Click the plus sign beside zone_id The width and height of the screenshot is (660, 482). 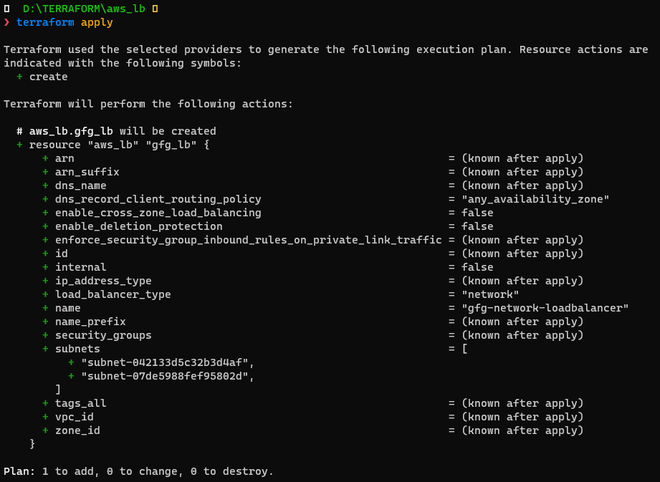tap(45, 430)
